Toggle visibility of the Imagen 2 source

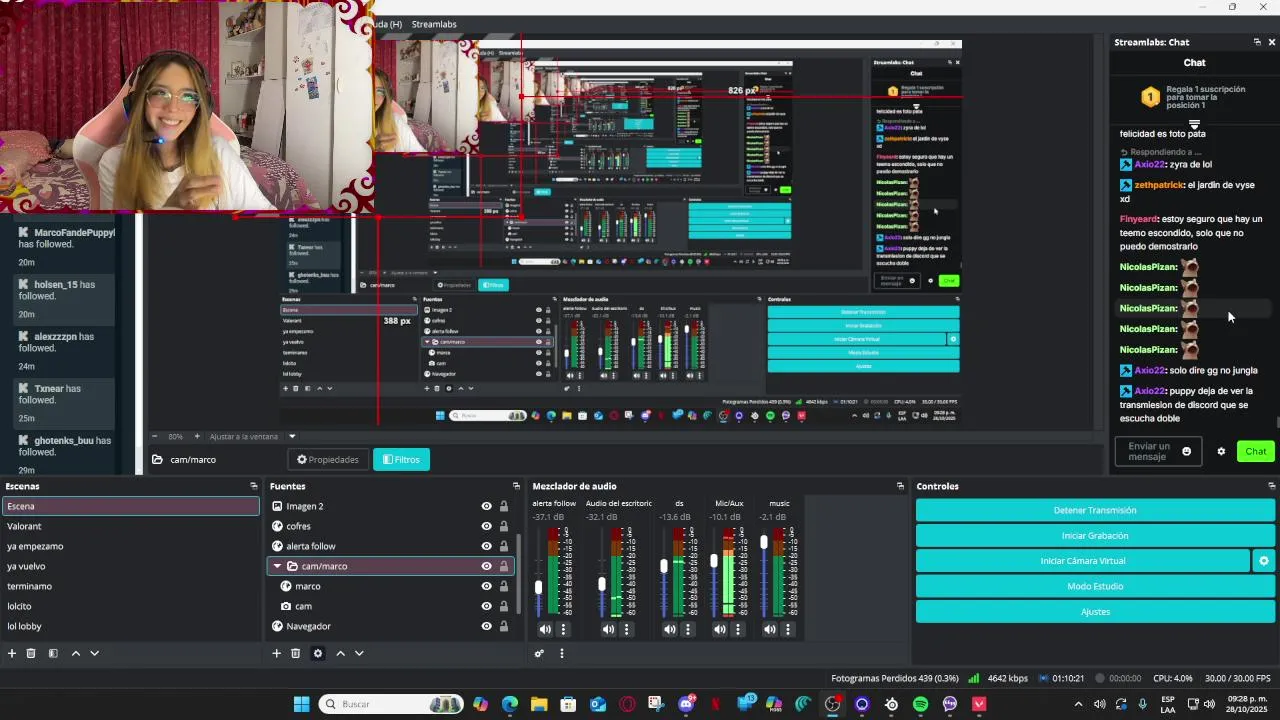pos(486,506)
